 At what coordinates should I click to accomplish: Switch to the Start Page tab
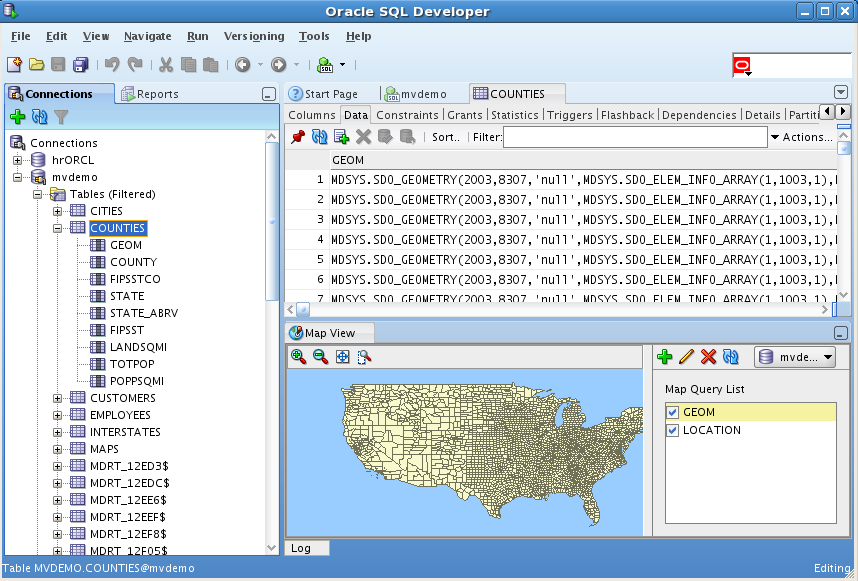tap(324, 94)
